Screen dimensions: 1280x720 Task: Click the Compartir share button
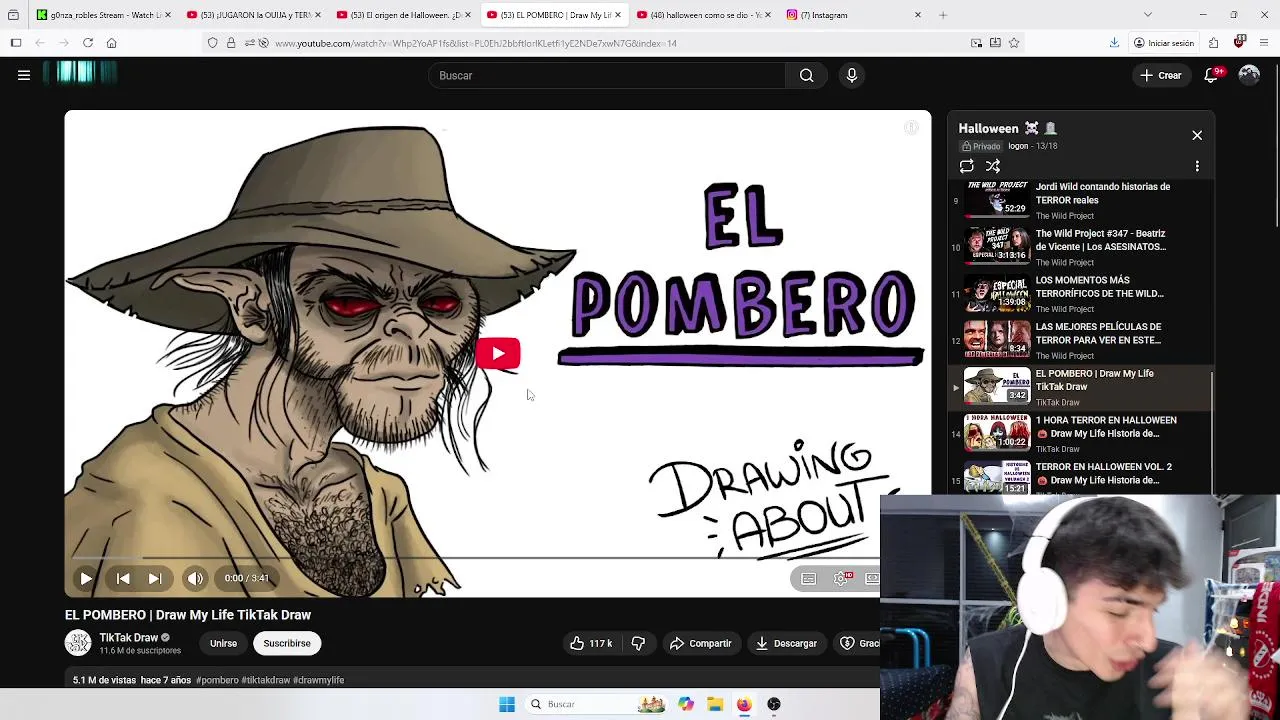[701, 643]
